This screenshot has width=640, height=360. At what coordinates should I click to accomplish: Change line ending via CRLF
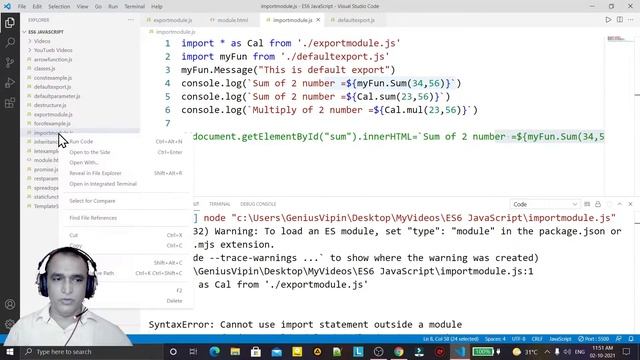[x=537, y=339]
